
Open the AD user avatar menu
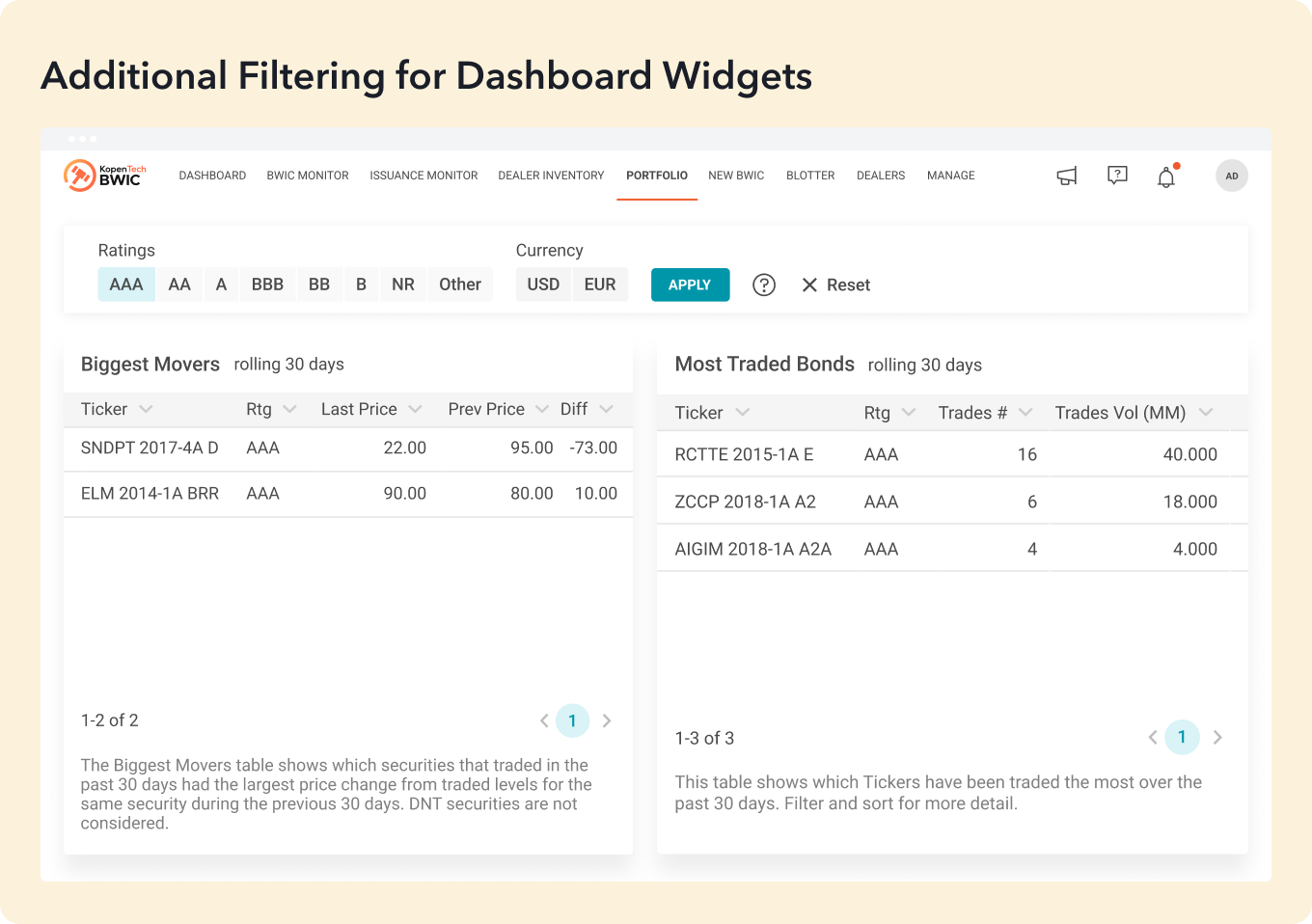(x=1231, y=176)
